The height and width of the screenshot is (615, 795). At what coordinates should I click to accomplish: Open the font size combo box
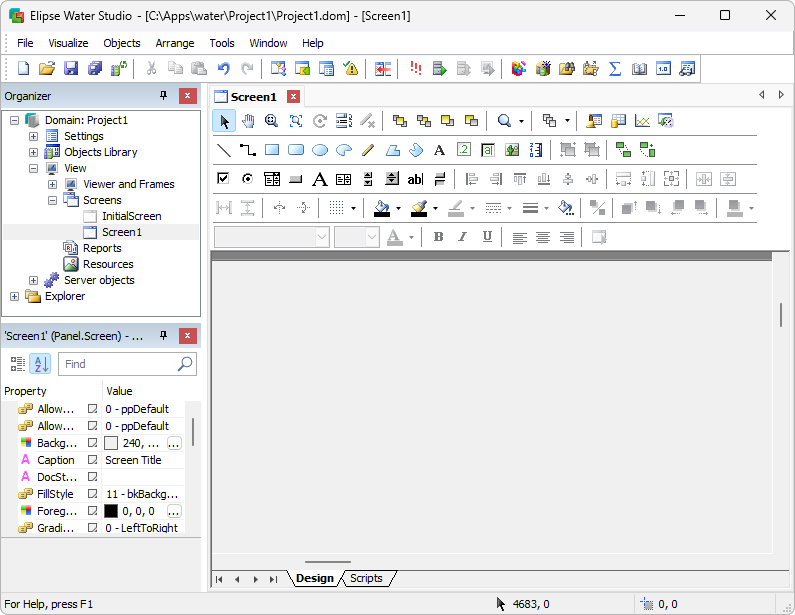(357, 237)
